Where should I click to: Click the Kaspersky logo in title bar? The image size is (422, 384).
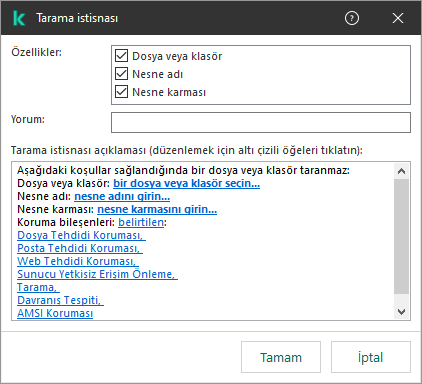19,18
